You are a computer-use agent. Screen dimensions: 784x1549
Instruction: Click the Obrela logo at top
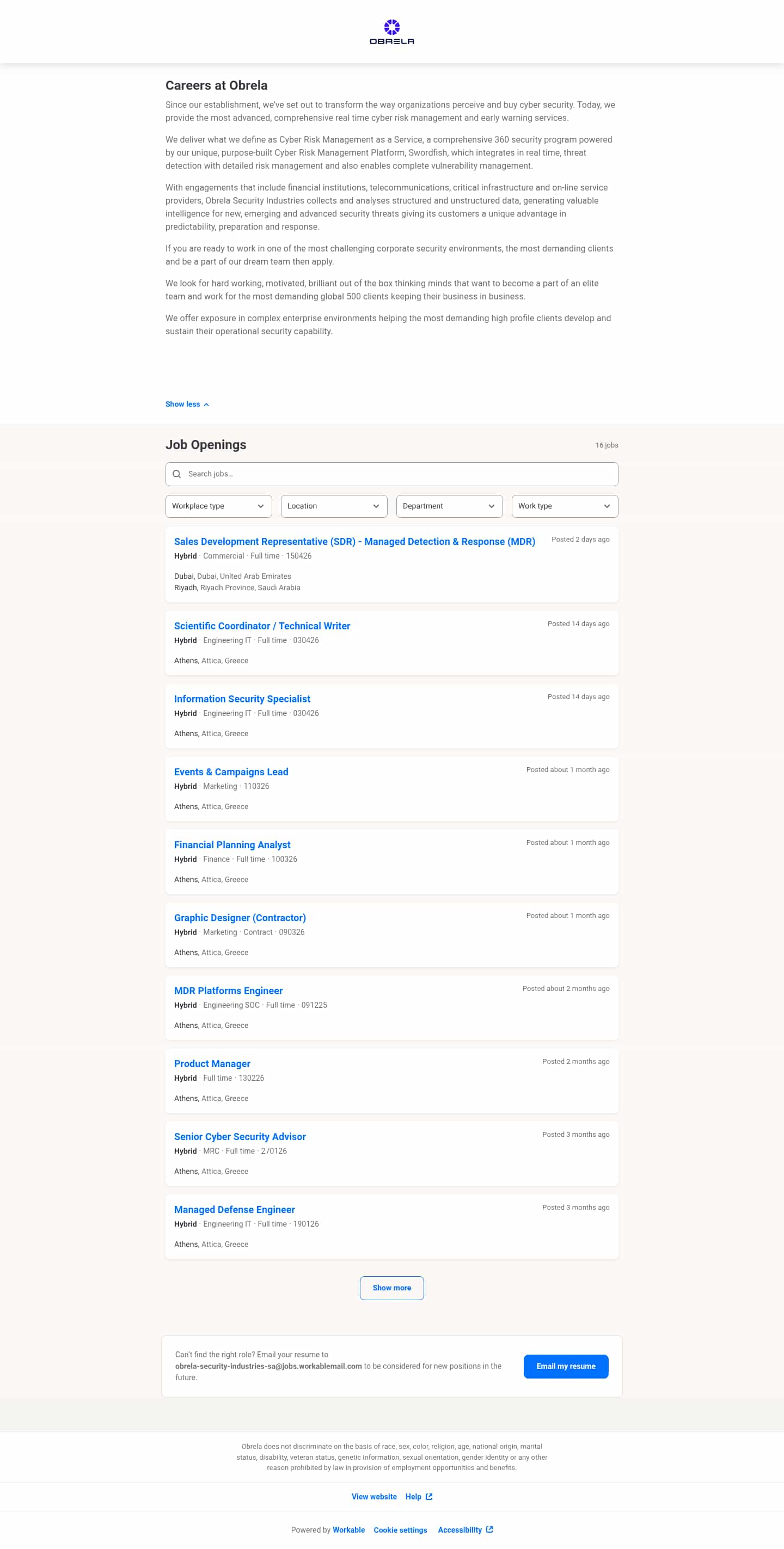(391, 32)
